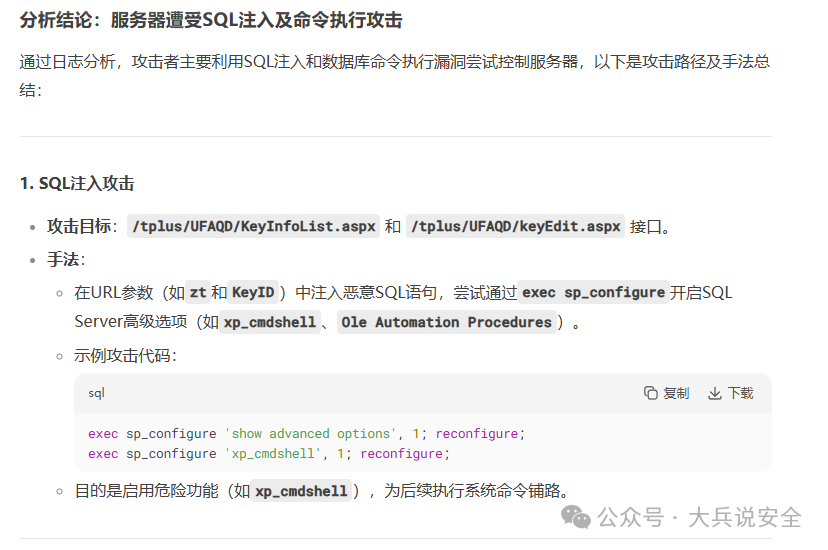The height and width of the screenshot is (550, 828).
Task: Click the 'show advanced options' string in the code
Action: point(310,433)
